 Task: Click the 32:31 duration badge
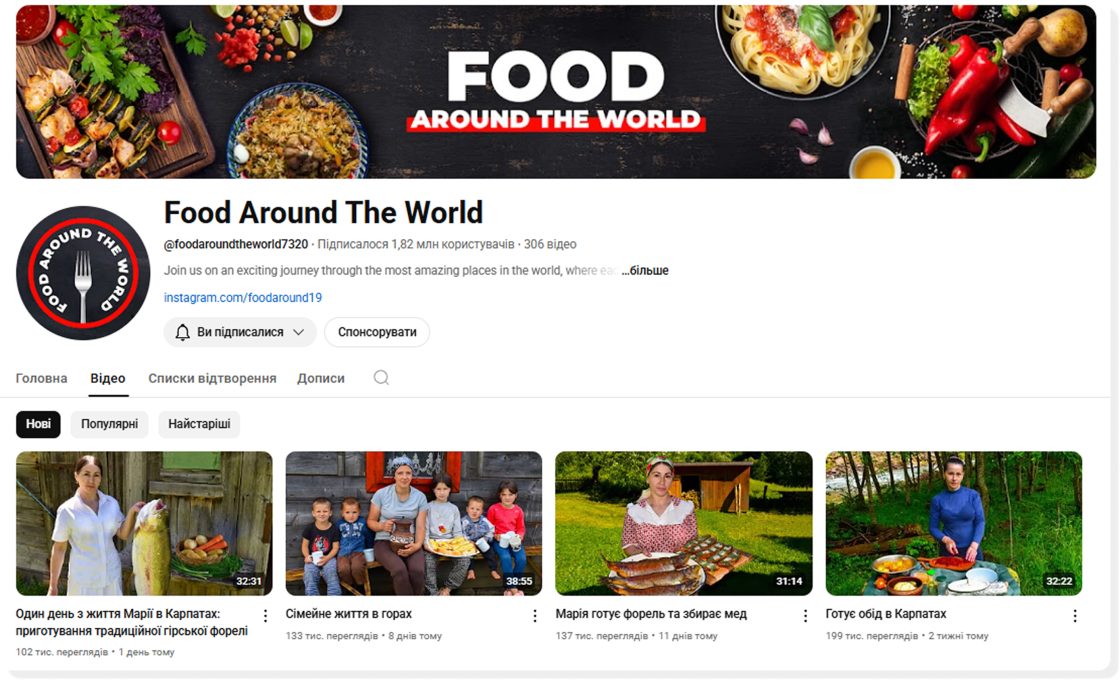point(249,581)
